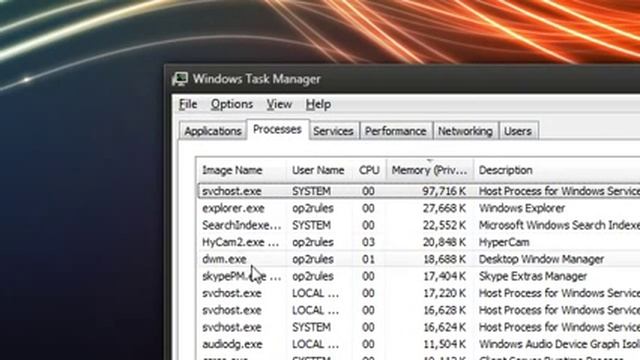640x360 pixels.
Task: Click the 27,668 K memory value
Action: 444,208
